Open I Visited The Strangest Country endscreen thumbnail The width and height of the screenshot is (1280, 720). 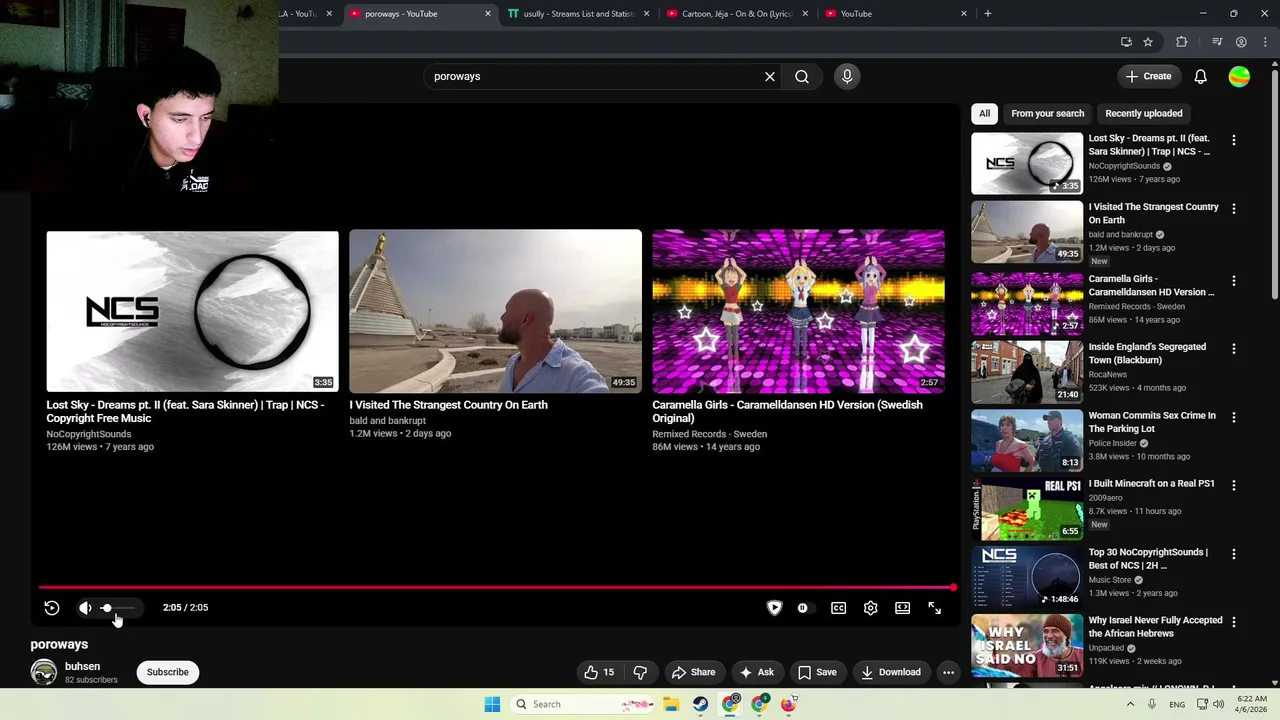point(495,312)
